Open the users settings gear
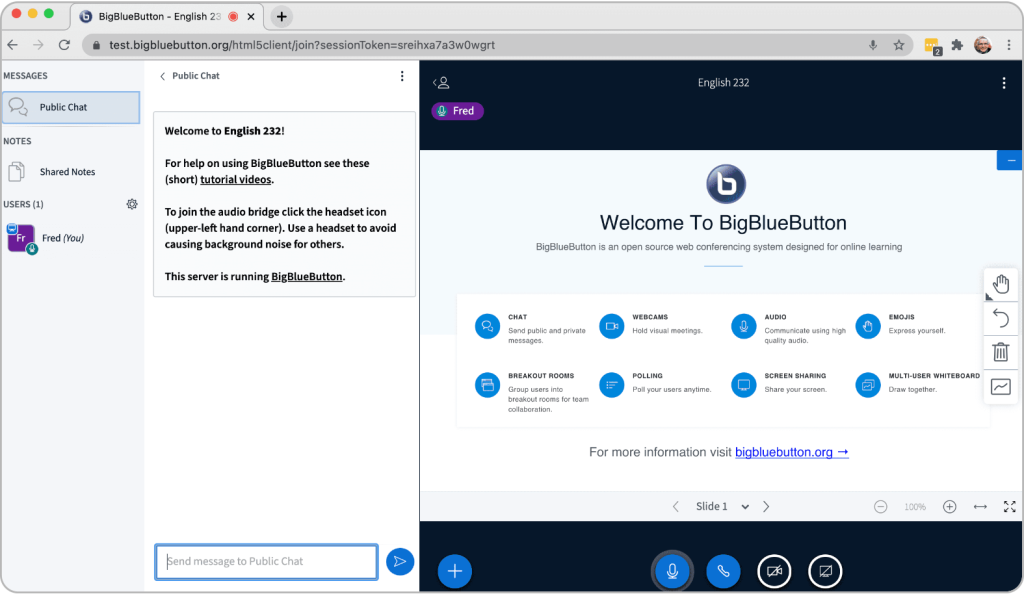Viewport: 1024px width, 594px height. pyautogui.click(x=132, y=204)
